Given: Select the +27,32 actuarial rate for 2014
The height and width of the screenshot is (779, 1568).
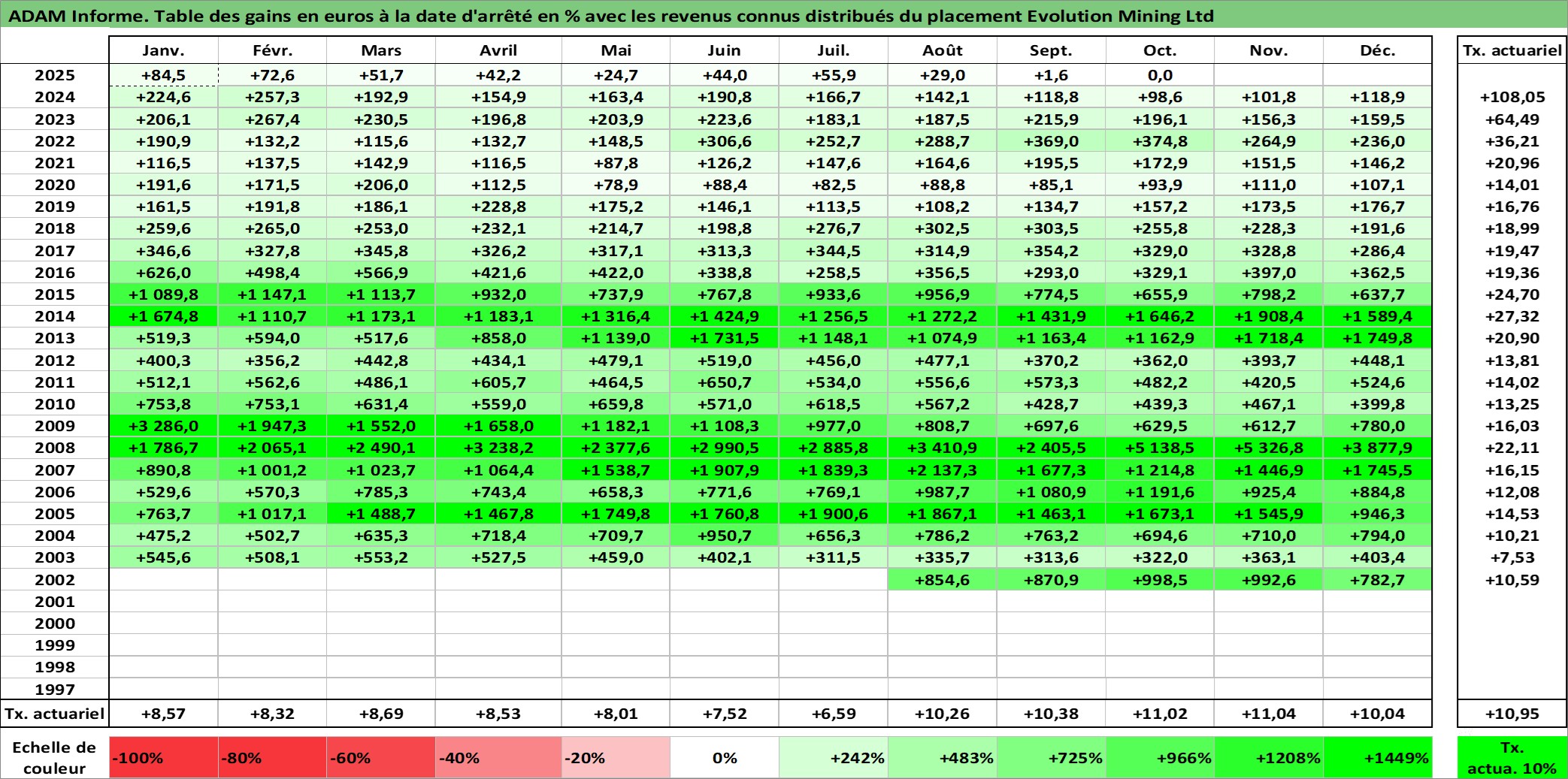Looking at the screenshot, I should (x=1512, y=316).
